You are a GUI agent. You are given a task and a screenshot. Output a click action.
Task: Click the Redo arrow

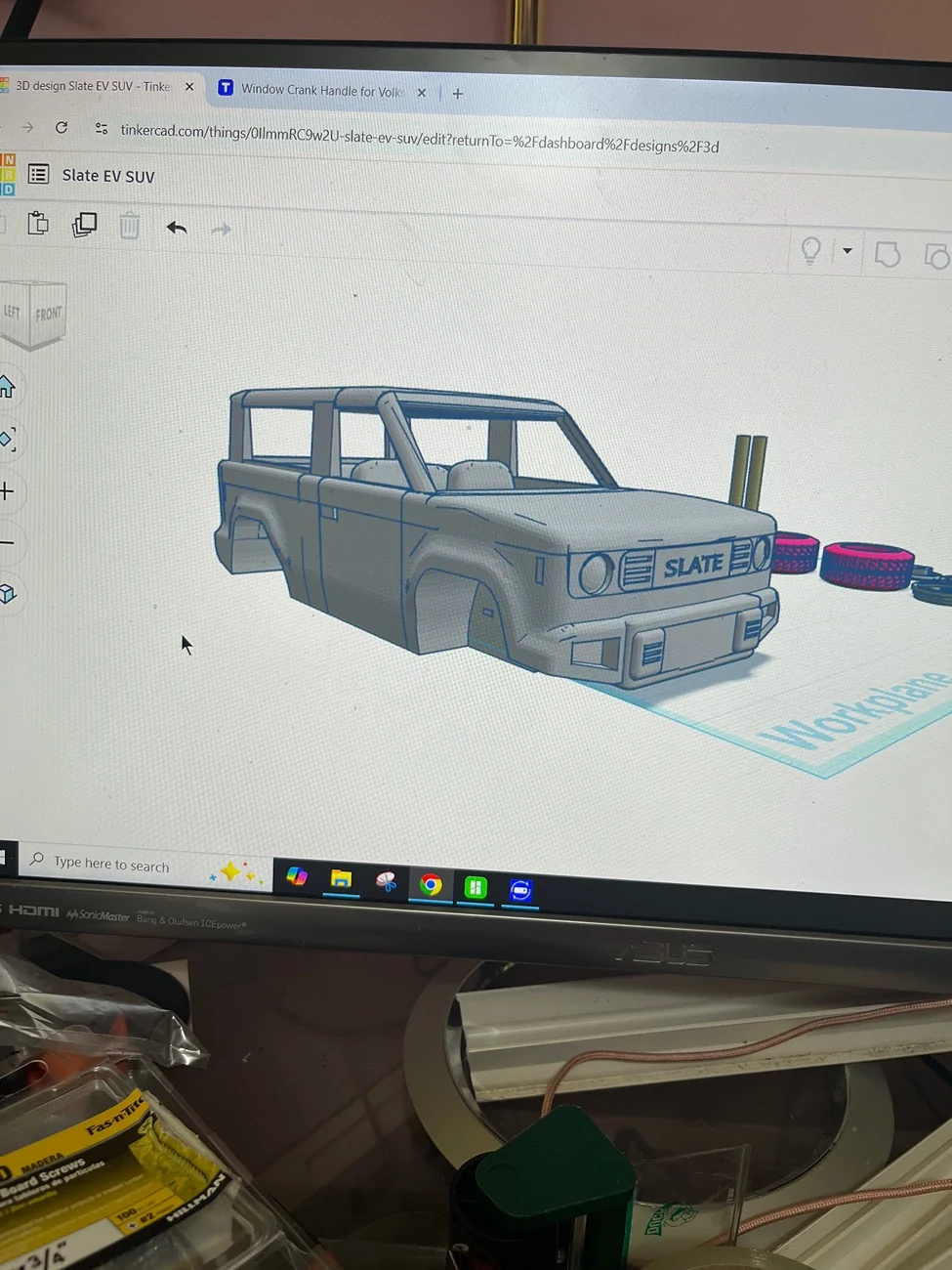click(x=222, y=230)
